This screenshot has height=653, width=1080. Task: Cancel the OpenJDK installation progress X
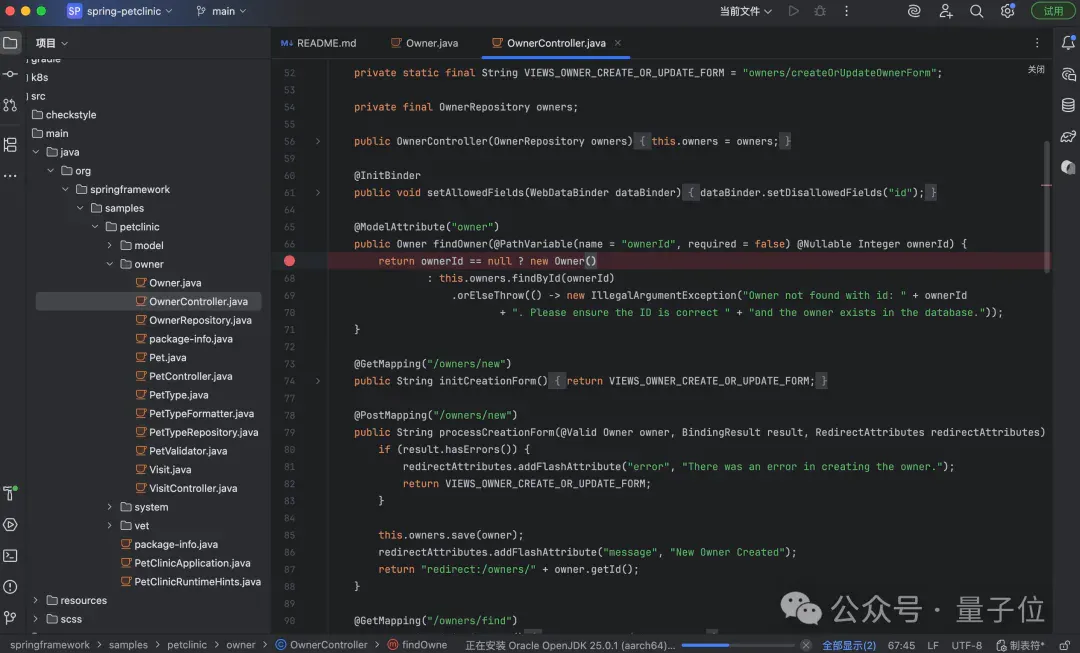click(806, 645)
